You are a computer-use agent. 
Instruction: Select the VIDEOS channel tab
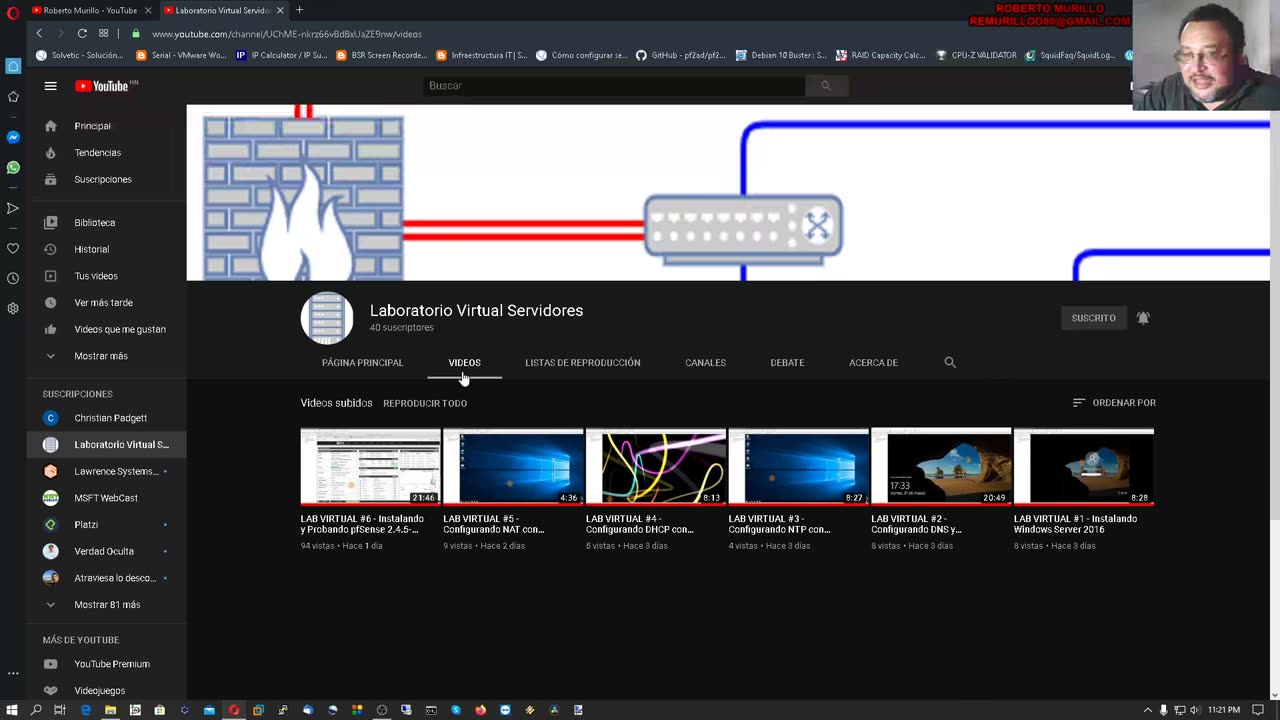tap(464, 363)
